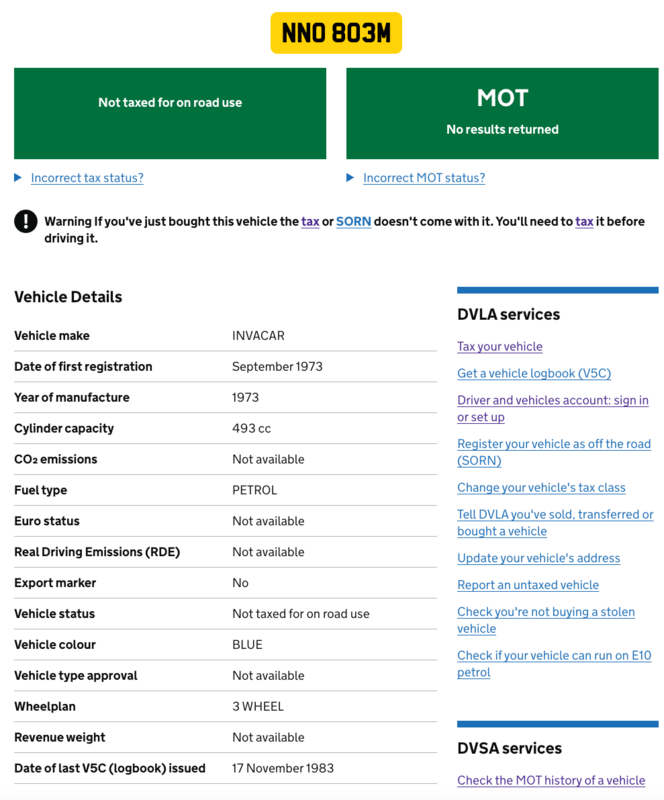Open the Incorrect MOT status link
Screen dimensions: 664x800
(424, 178)
